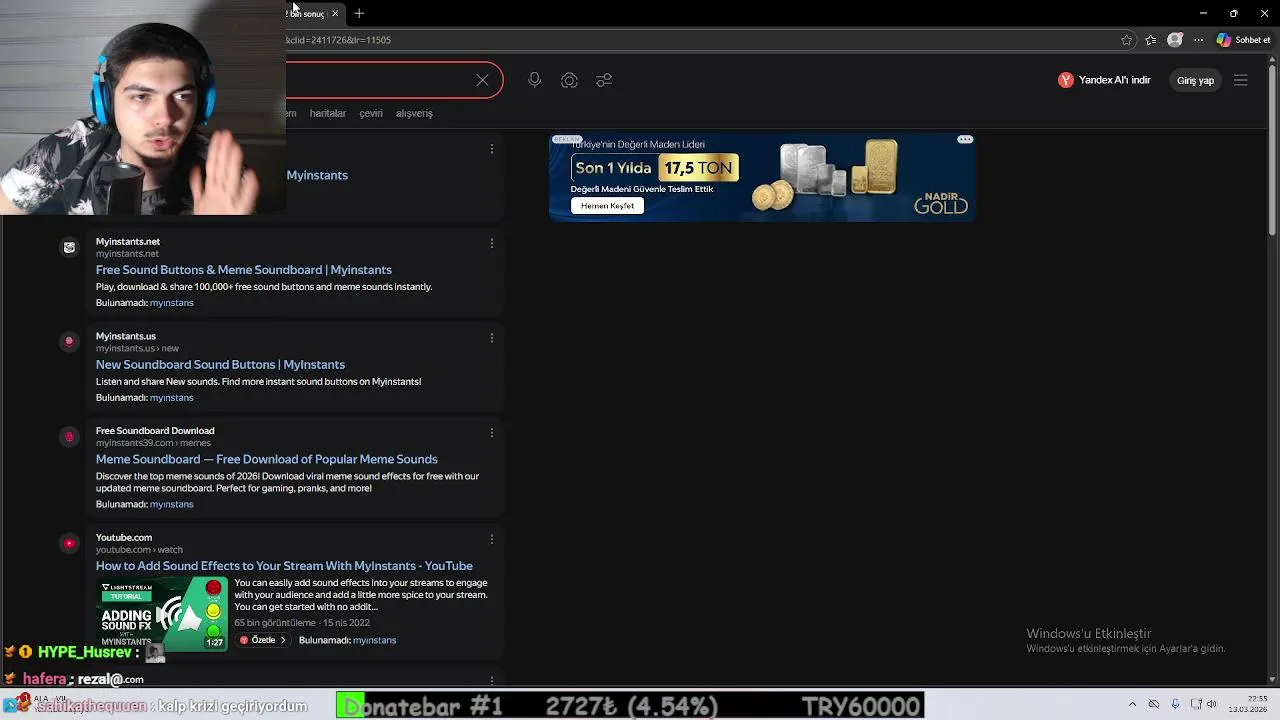
Task: Click Hemen Keşfet button in ad
Action: tap(607, 206)
